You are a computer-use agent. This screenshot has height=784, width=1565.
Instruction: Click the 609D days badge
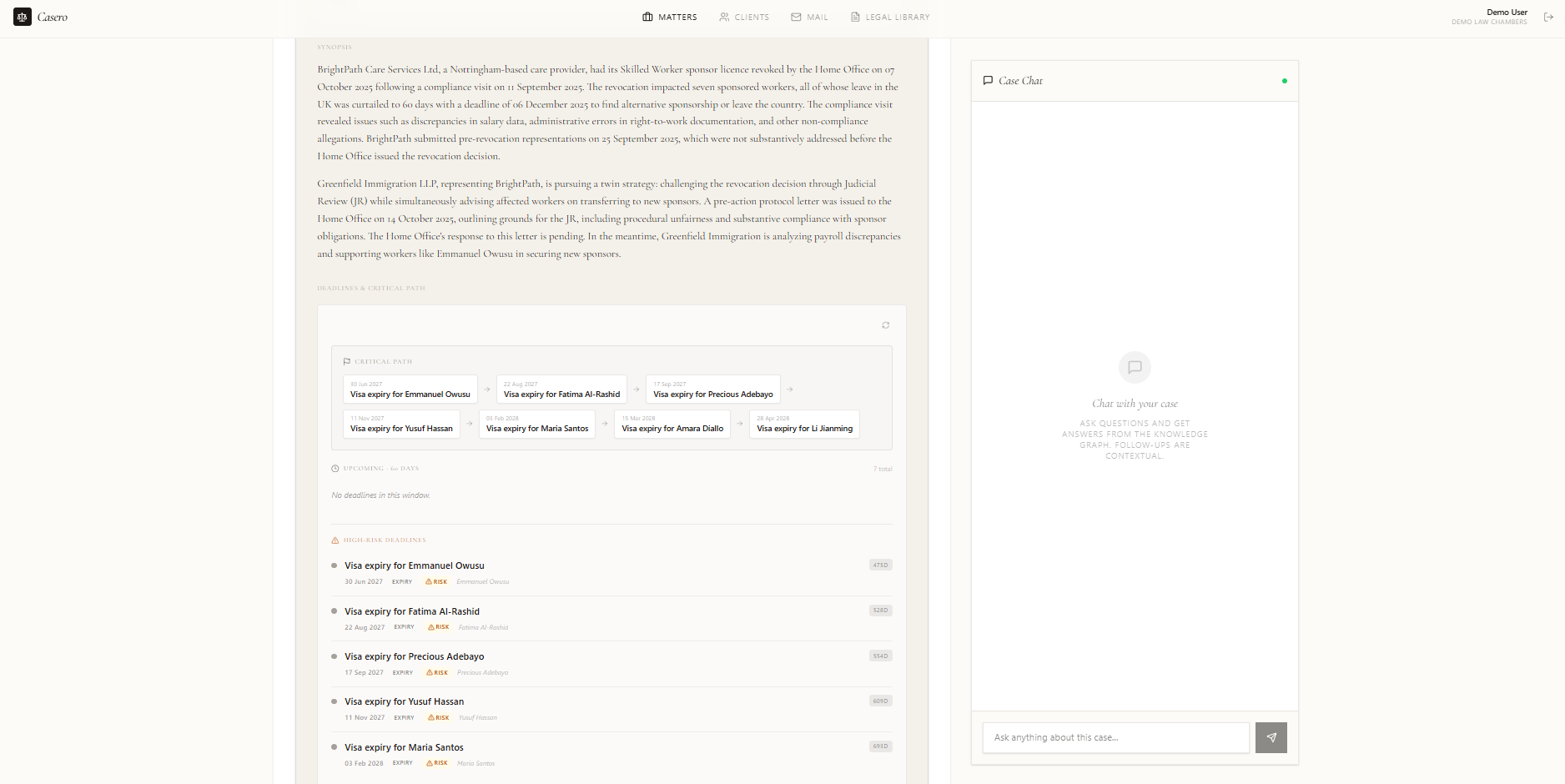point(880,701)
